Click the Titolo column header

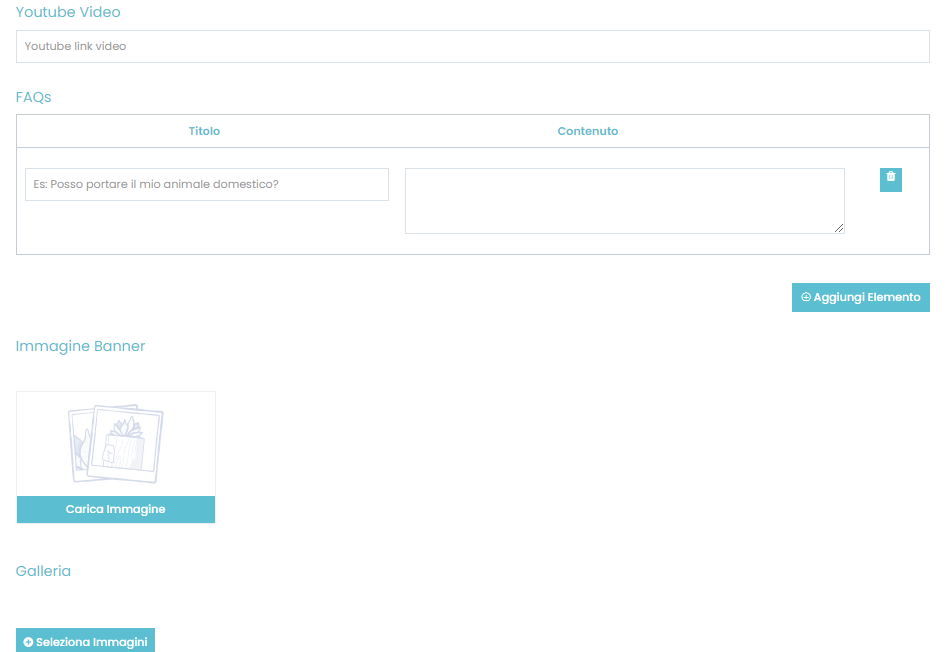[204, 131]
